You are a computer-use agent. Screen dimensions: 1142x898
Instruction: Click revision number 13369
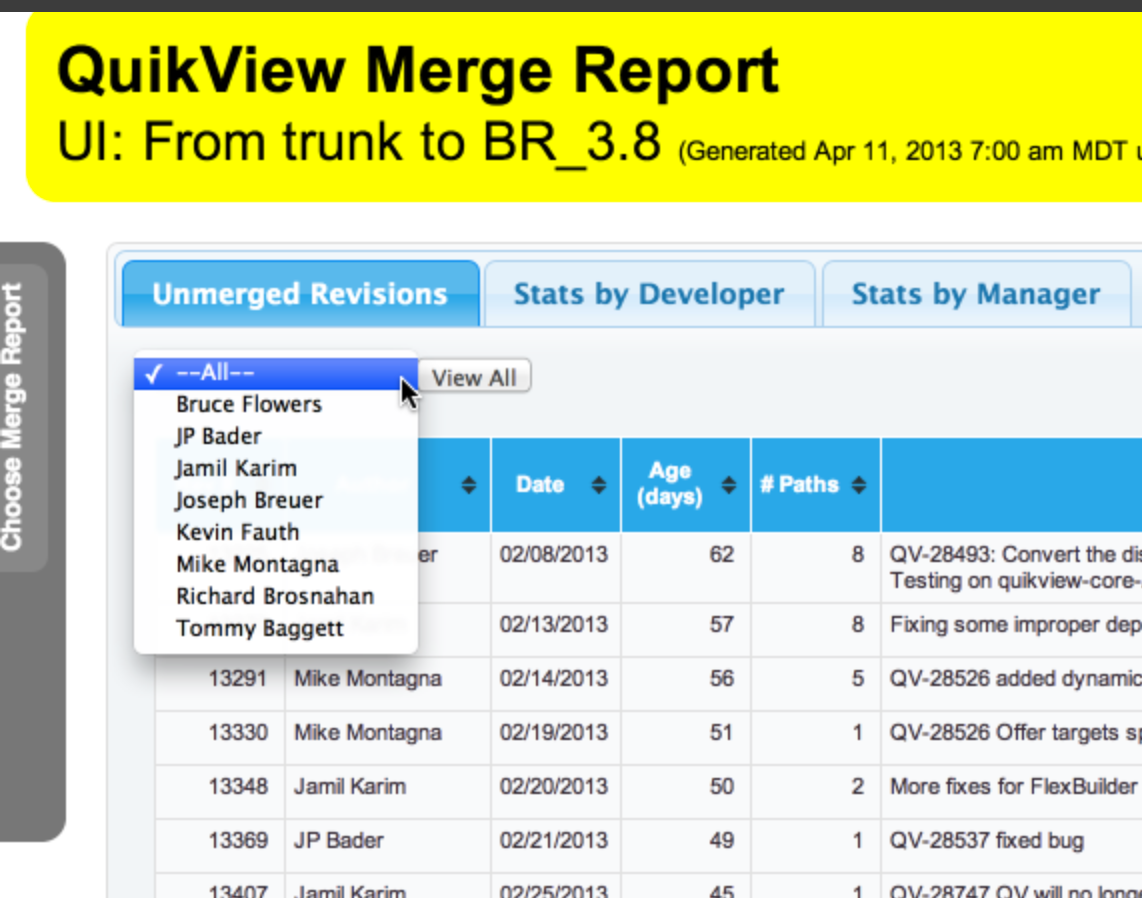[x=238, y=840]
